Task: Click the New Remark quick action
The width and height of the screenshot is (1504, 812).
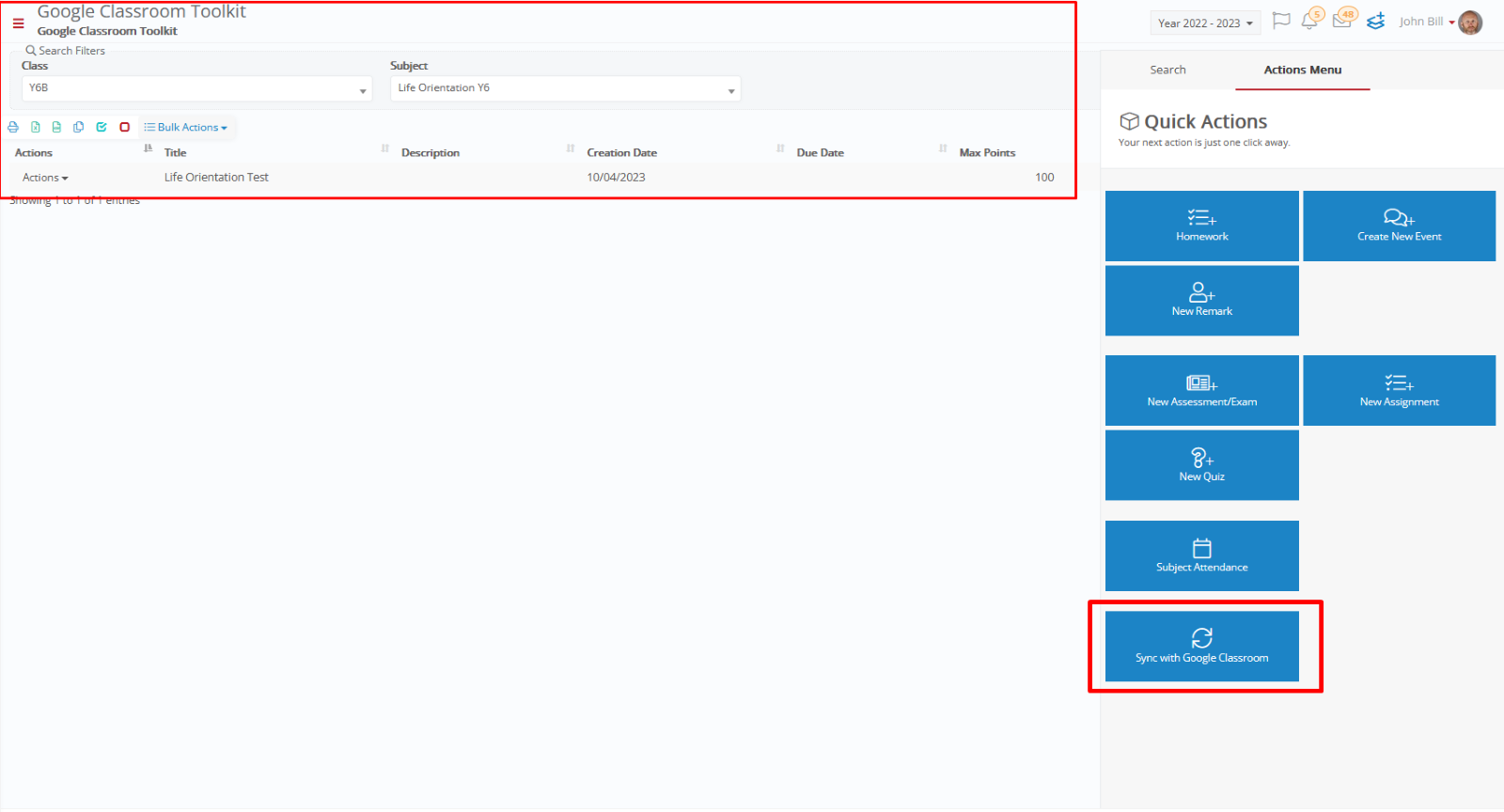Action: [1201, 301]
